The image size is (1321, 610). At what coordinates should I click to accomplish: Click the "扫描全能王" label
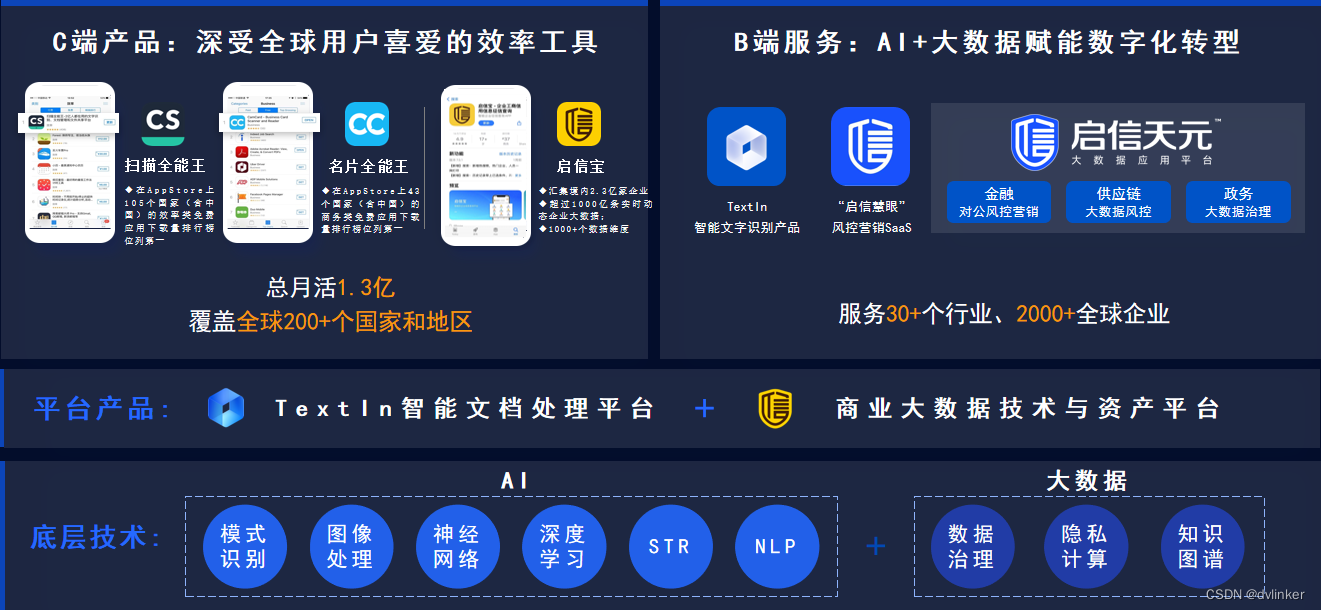[x=165, y=166]
